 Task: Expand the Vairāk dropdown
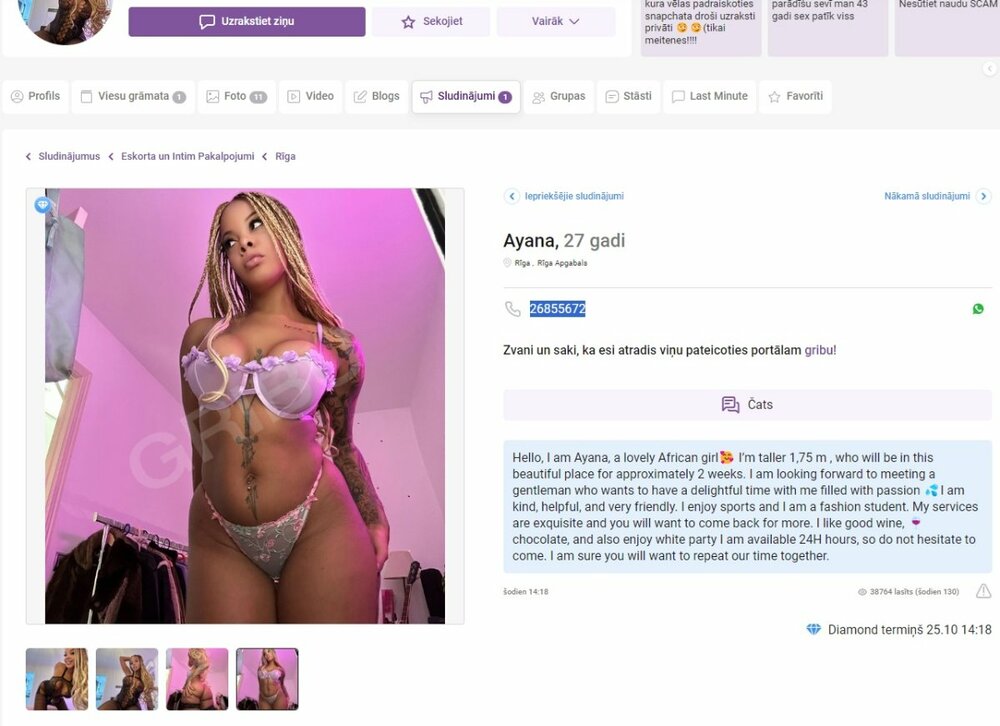pos(556,21)
